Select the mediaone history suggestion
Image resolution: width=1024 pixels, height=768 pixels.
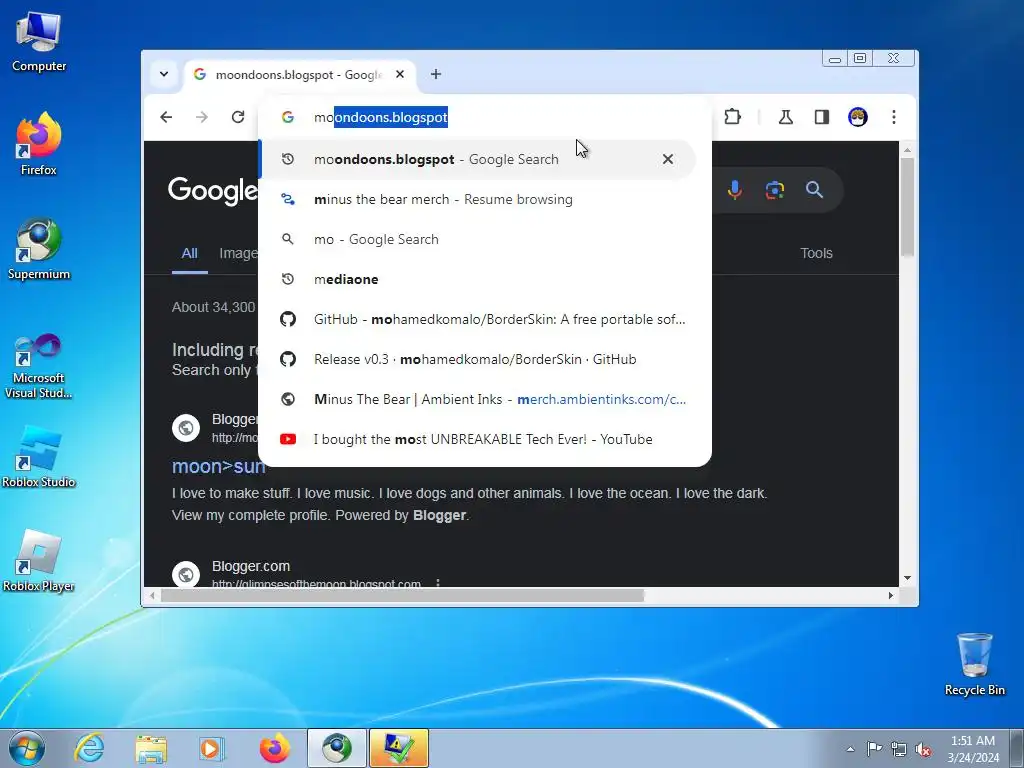pyautogui.click(x=478, y=279)
